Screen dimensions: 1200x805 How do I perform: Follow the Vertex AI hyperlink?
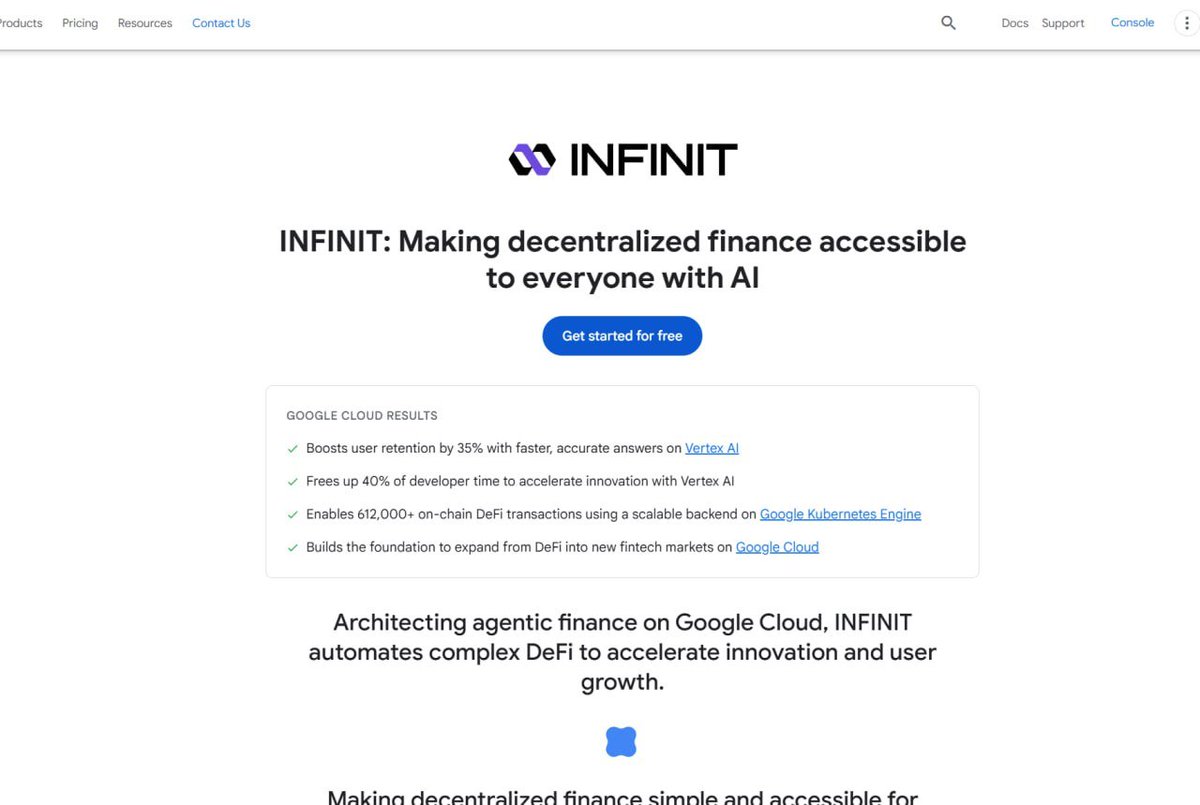[712, 449]
